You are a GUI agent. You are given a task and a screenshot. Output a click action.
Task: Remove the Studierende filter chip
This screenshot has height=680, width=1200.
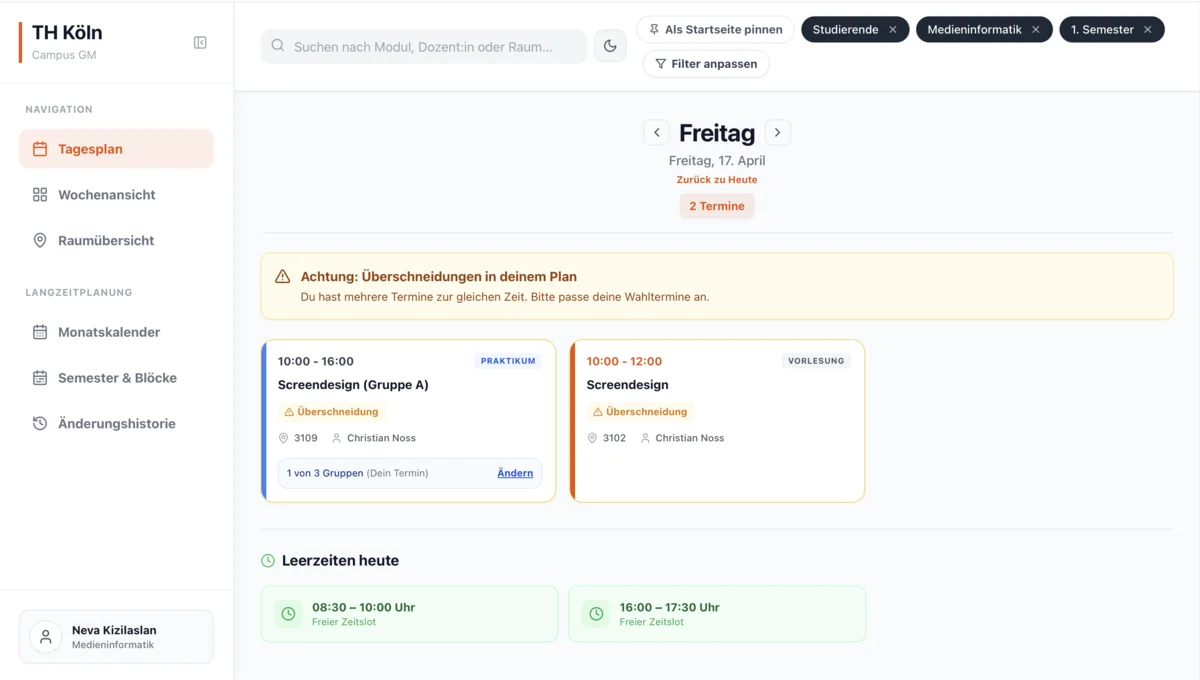[x=893, y=30]
